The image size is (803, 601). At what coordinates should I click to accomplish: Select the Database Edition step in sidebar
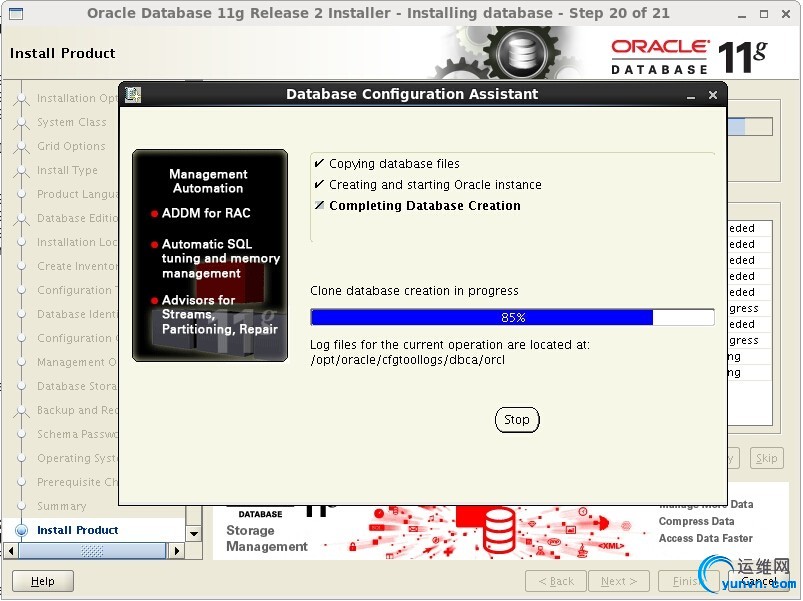click(77, 218)
